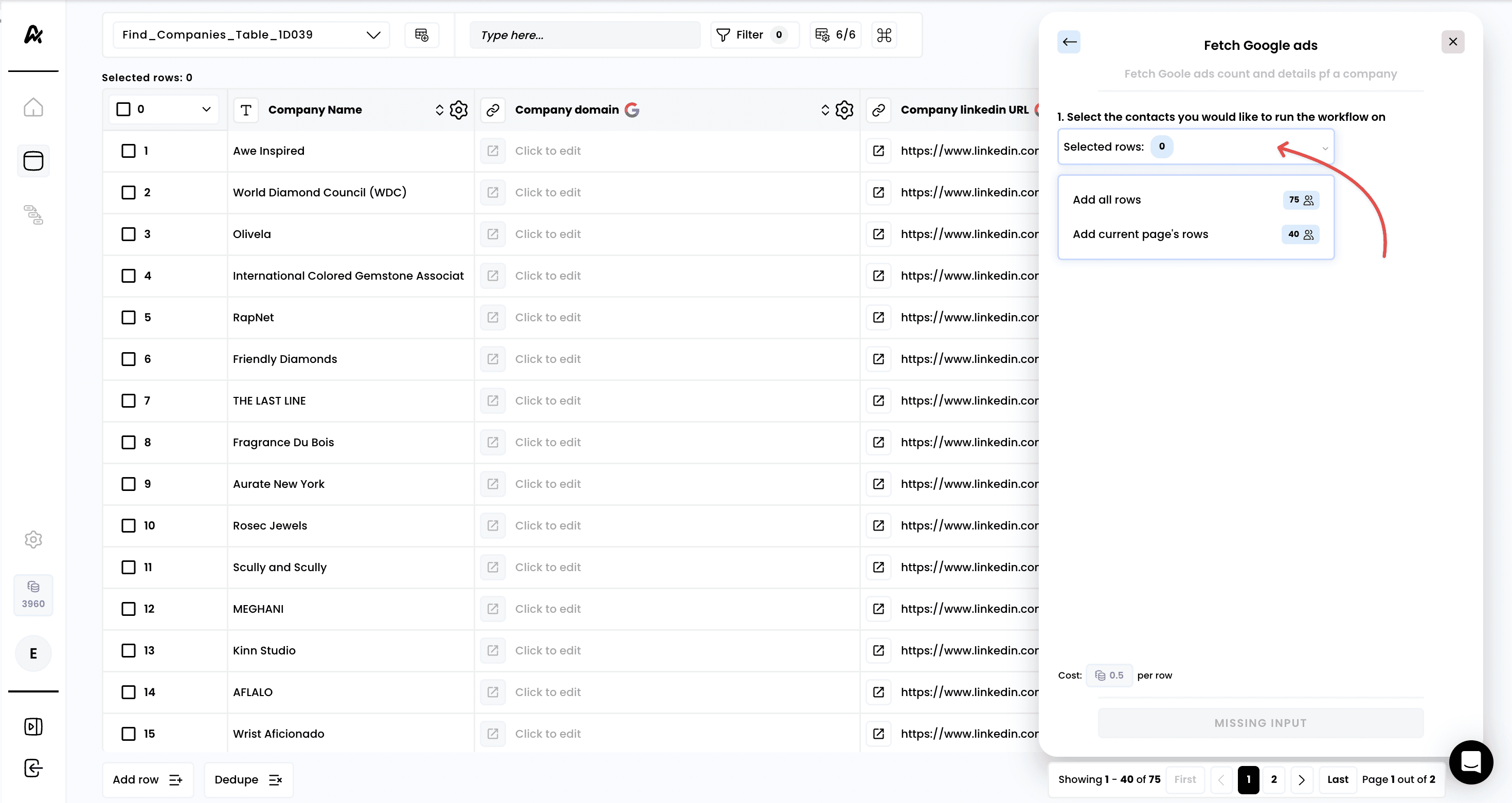The height and width of the screenshot is (803, 1512).
Task: Go to page 2 of results
Action: coord(1273,779)
